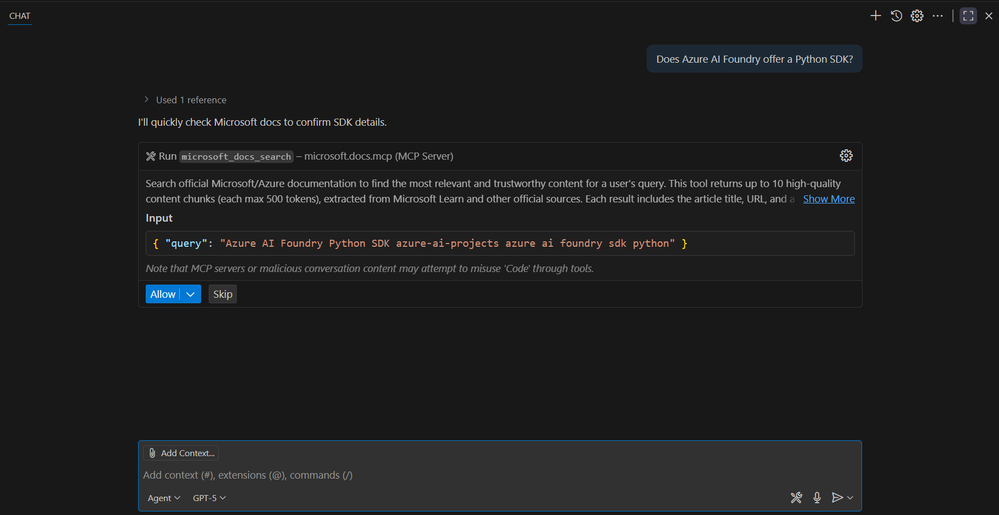Allow the microsoft_docs_search tool run

coord(162,294)
